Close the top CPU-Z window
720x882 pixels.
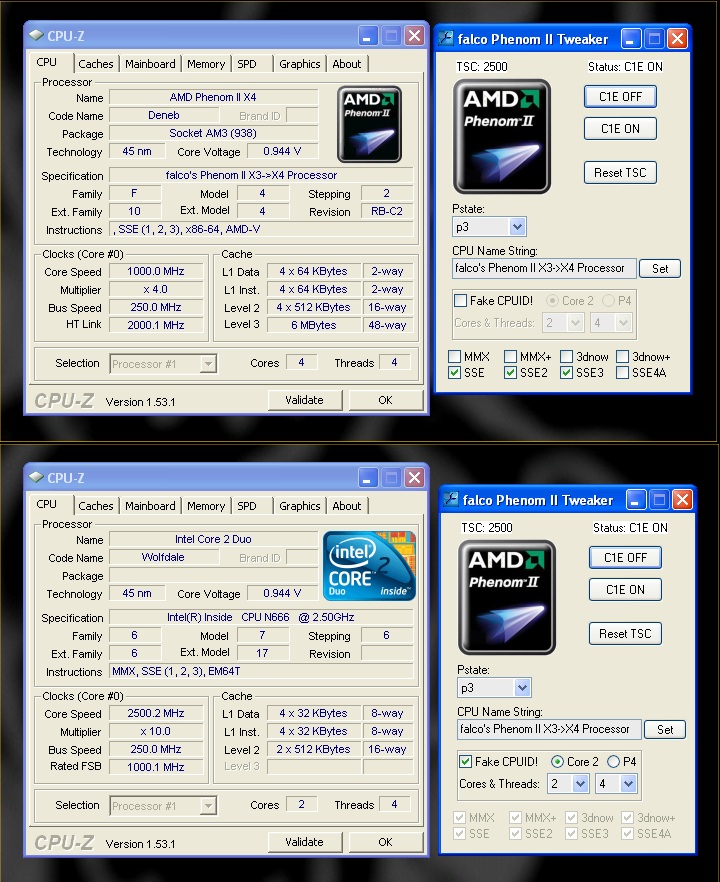point(415,36)
